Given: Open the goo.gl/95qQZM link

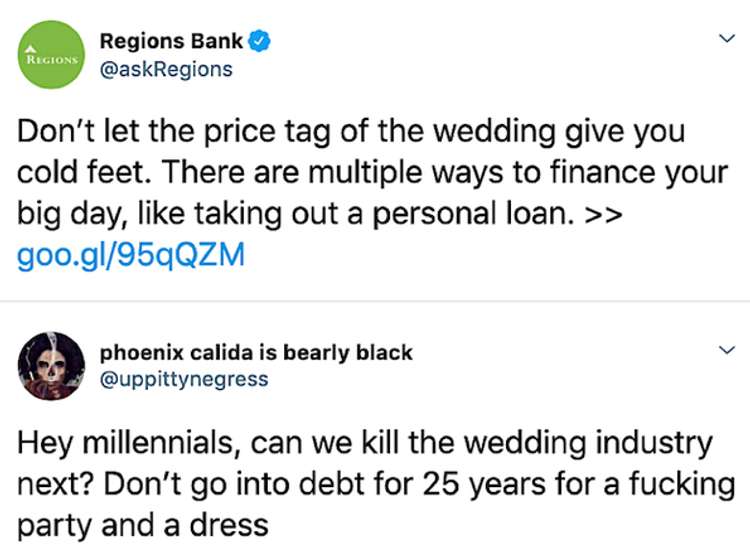Looking at the screenshot, I should click(x=131, y=256).
